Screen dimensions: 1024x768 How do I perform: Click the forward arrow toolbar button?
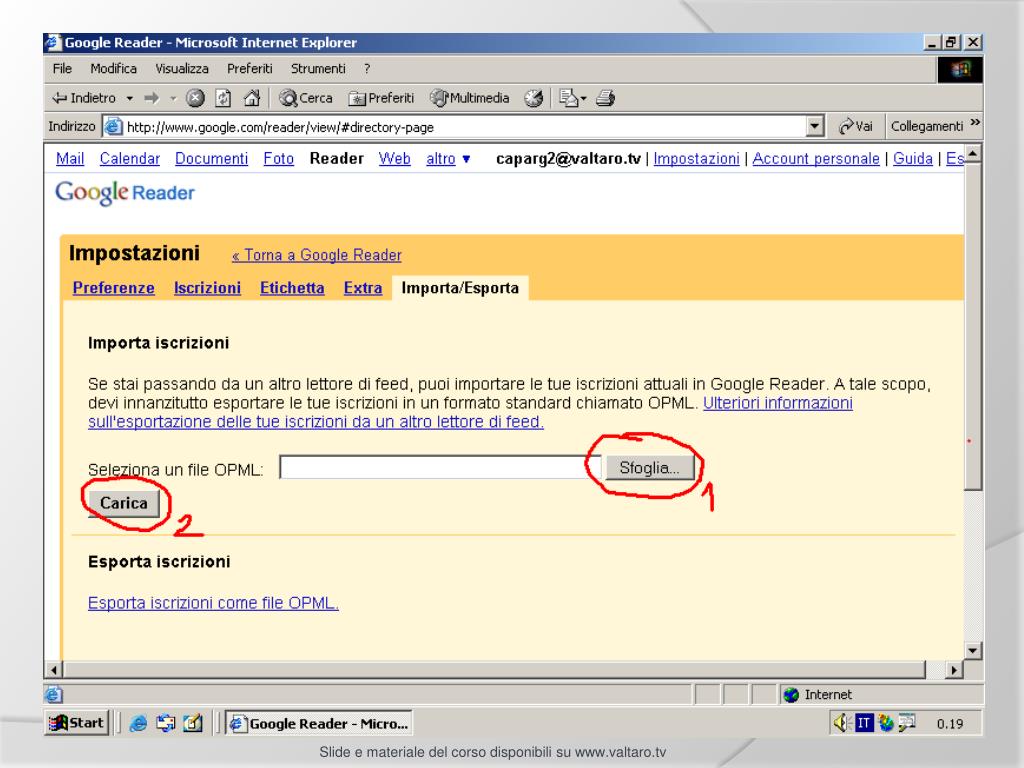click(x=152, y=98)
